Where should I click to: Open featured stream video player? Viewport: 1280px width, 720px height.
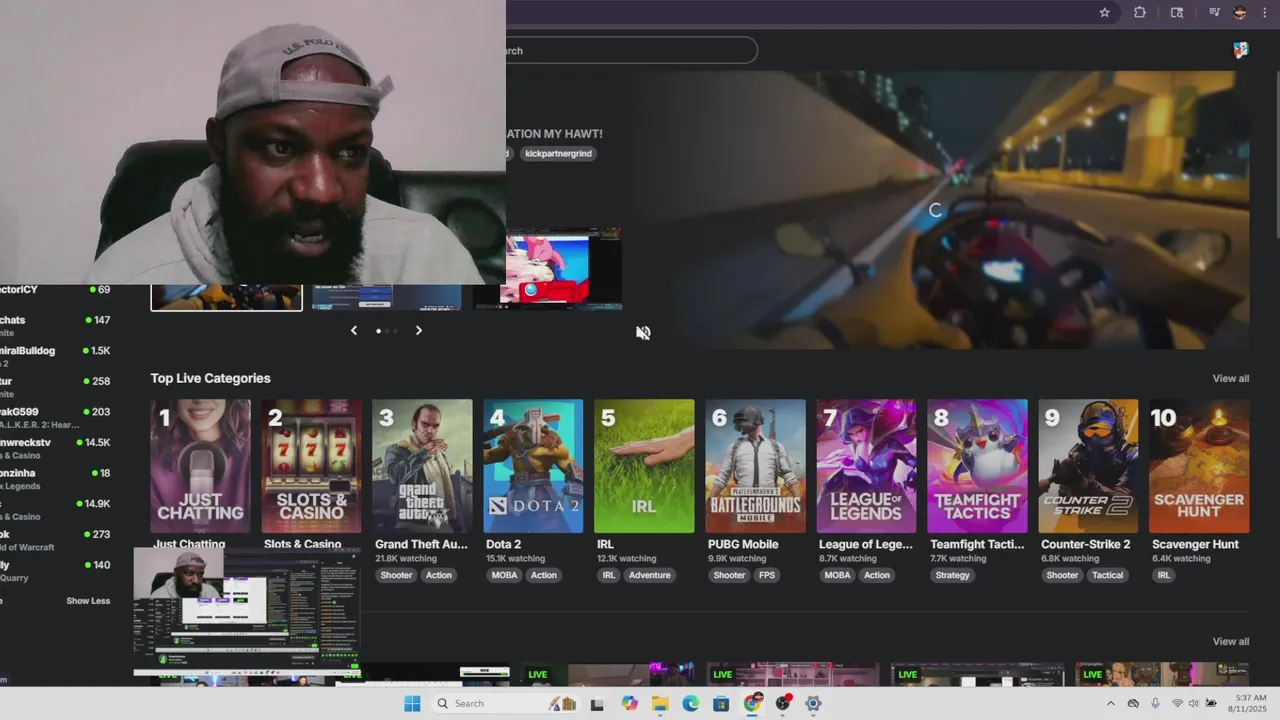(940, 210)
